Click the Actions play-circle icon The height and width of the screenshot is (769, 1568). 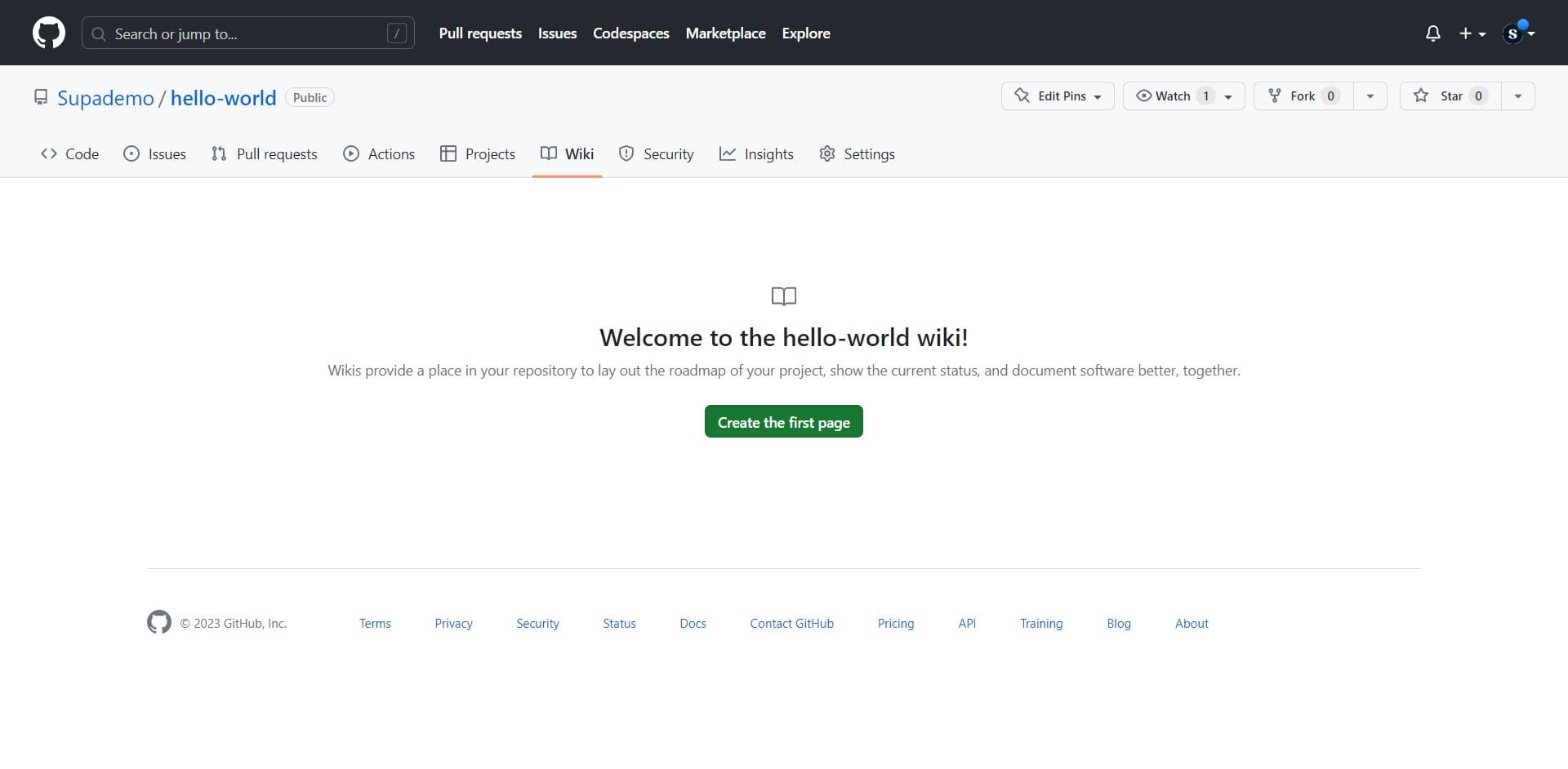click(x=351, y=153)
